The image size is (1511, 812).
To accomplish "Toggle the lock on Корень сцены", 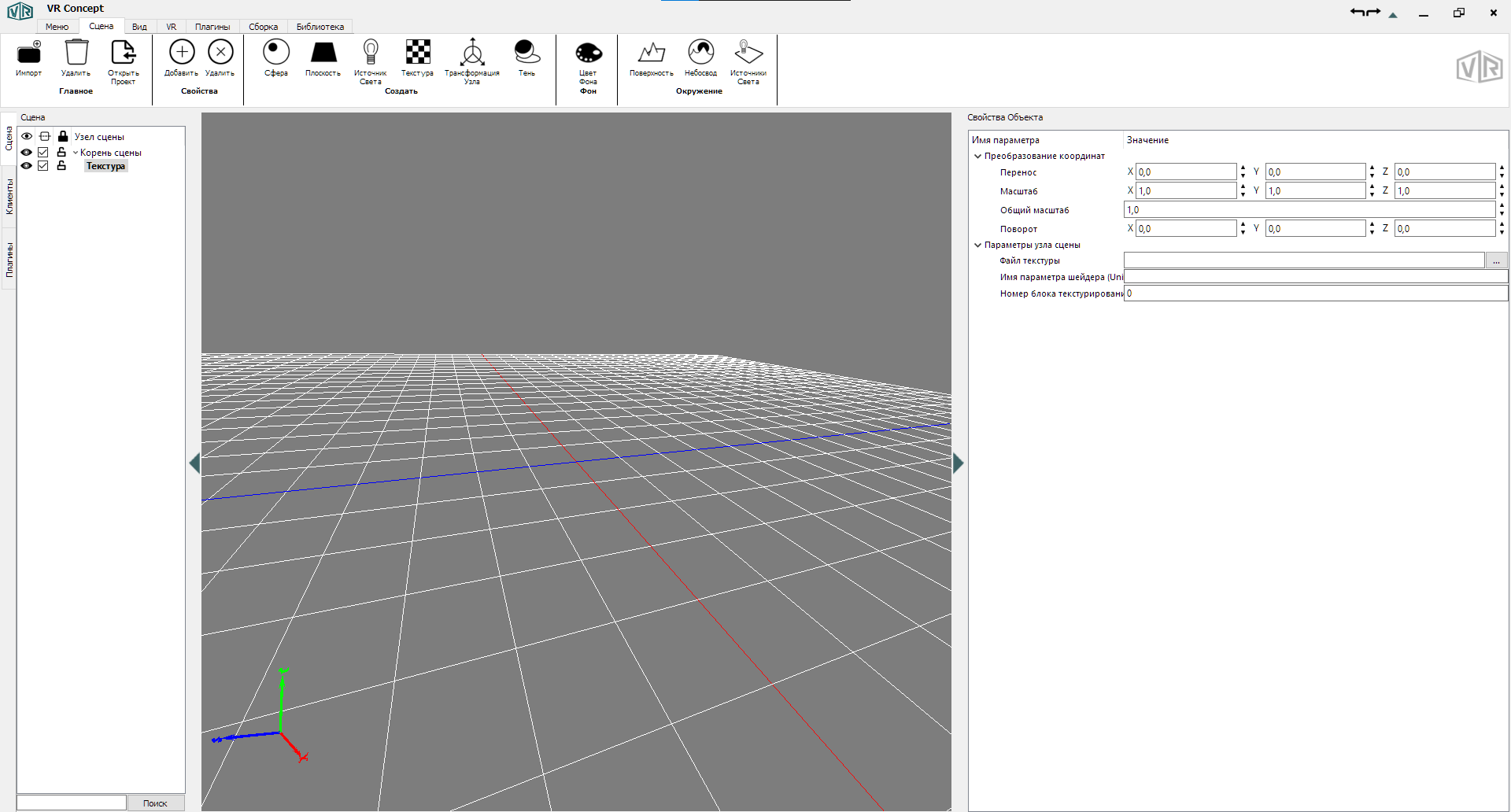I will tap(61, 152).
